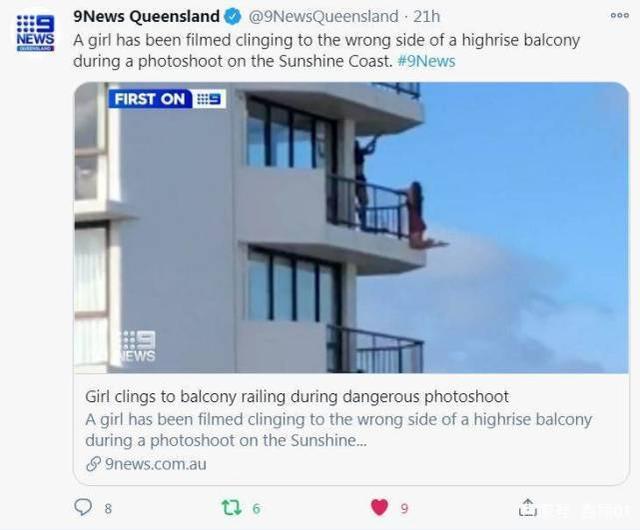The width and height of the screenshot is (640, 530).
Task: Click the reply count number 8
Action: pyautogui.click(x=108, y=508)
